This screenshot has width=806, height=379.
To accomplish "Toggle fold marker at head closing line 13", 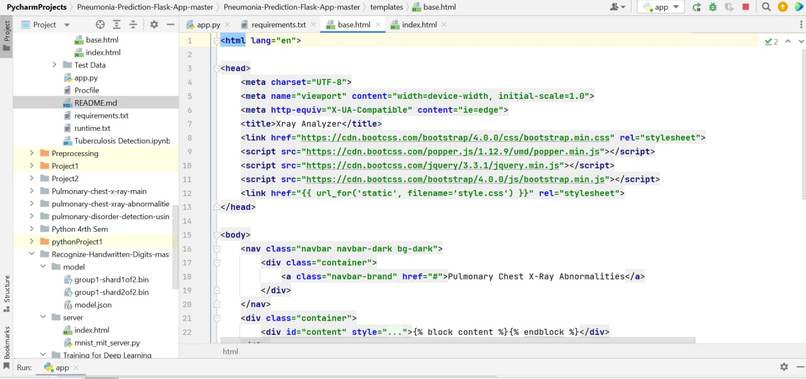I will click(x=216, y=207).
